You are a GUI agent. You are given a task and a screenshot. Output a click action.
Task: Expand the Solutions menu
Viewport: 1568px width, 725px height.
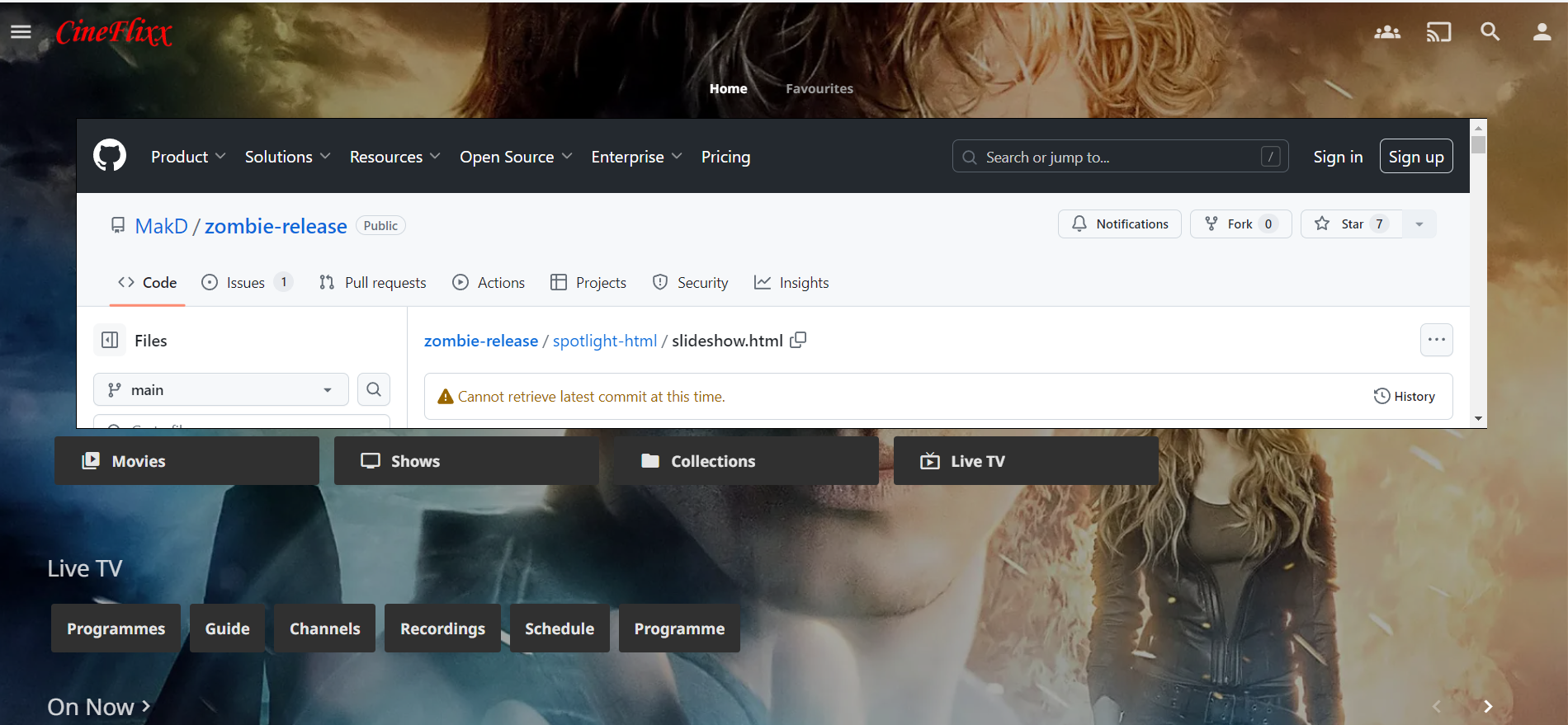click(287, 157)
